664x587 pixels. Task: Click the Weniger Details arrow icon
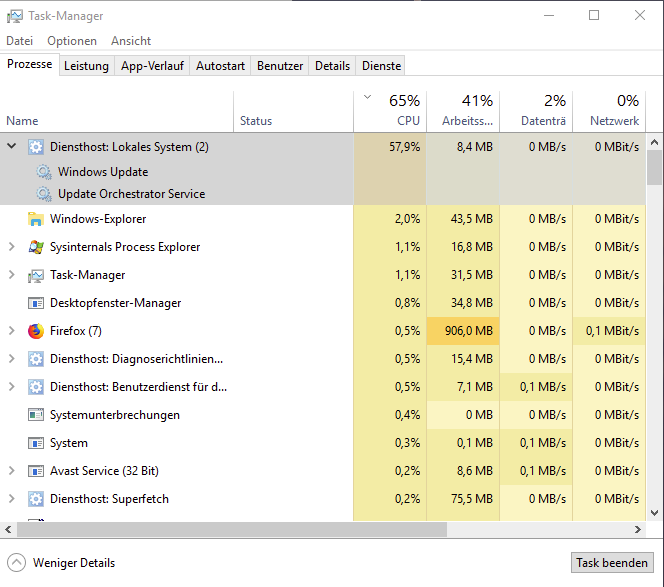[x=16, y=563]
